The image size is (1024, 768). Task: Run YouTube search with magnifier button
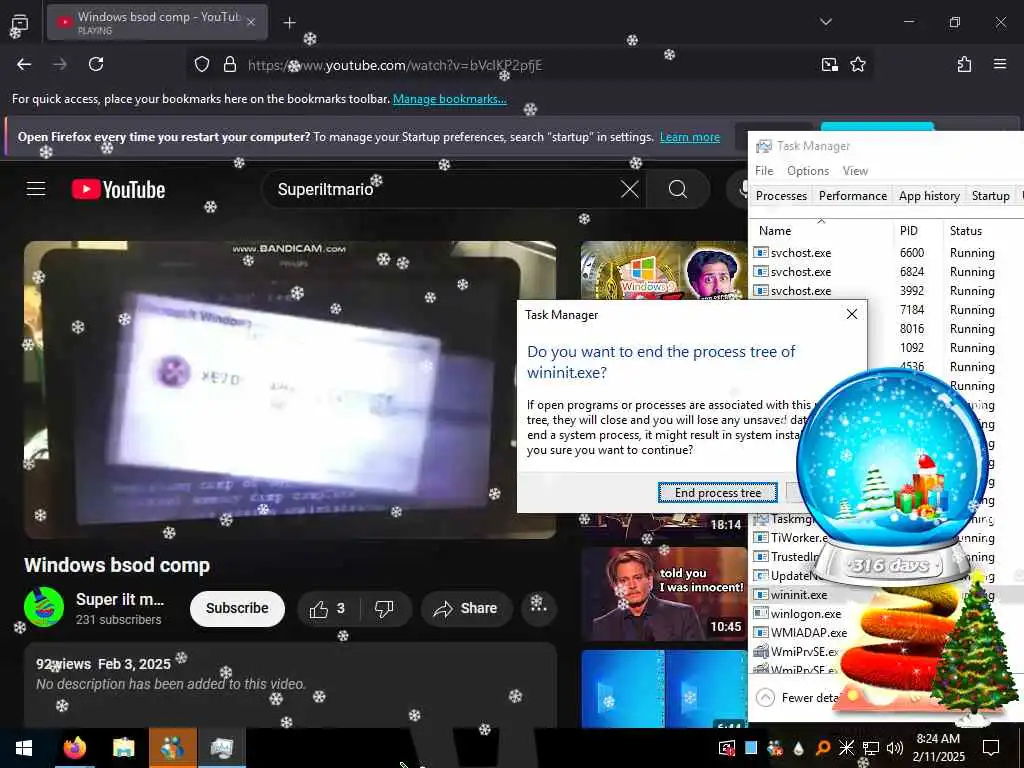678,189
